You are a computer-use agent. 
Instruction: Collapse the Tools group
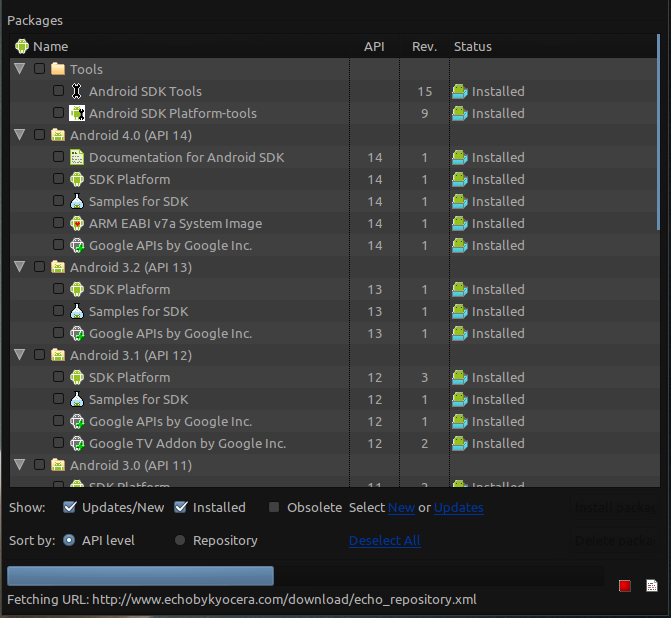coord(20,68)
